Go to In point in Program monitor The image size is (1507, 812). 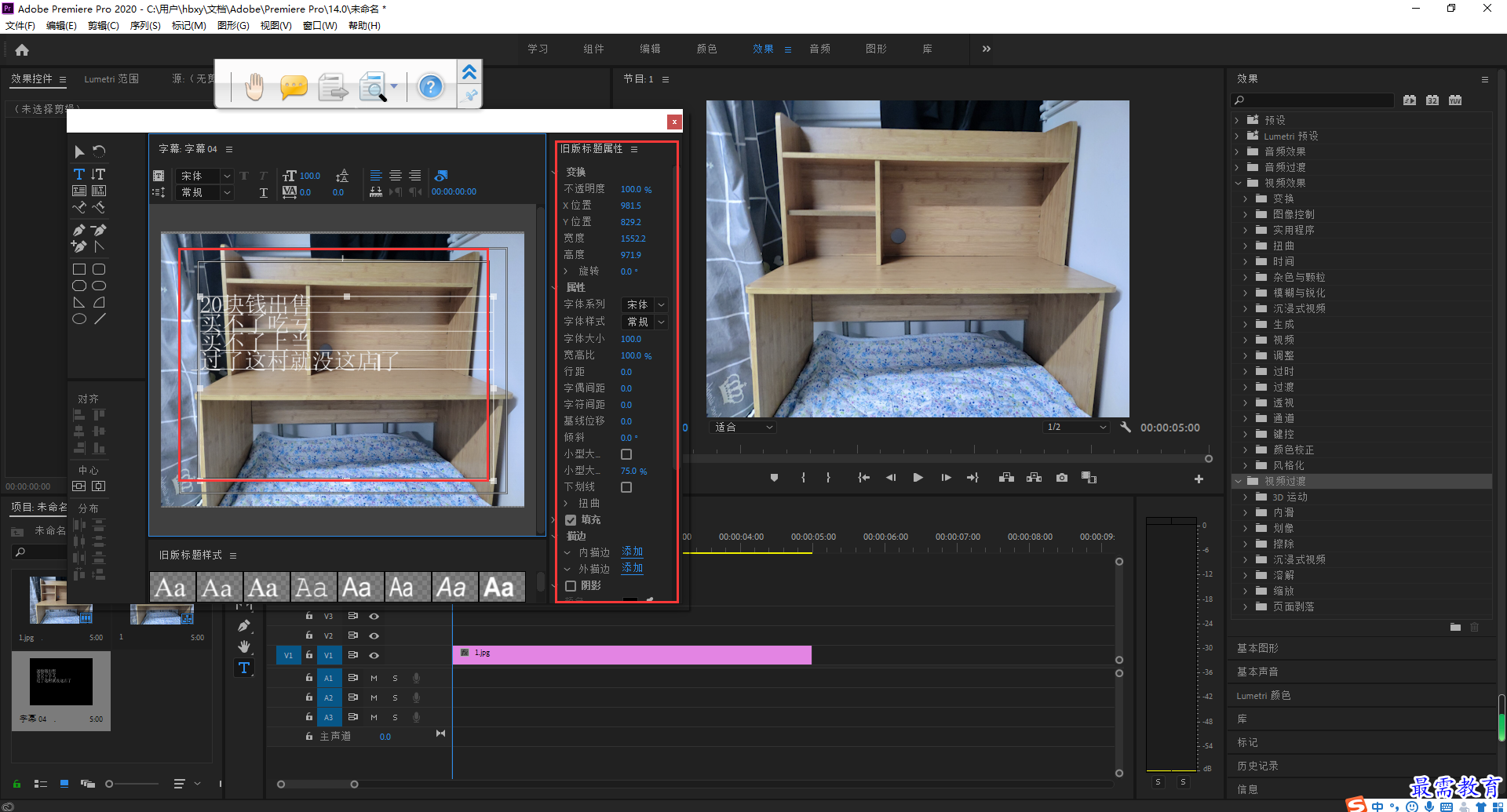pos(863,478)
